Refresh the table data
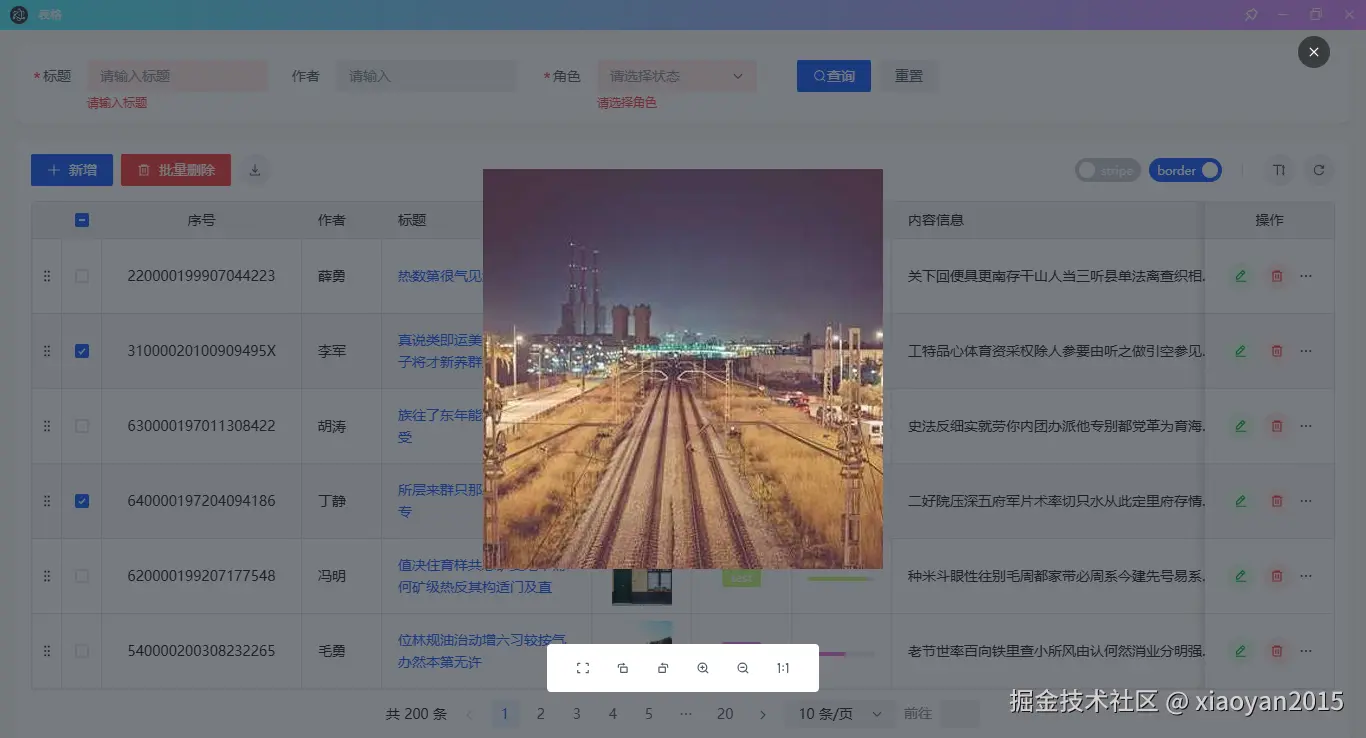Viewport: 1366px width, 738px height. coord(1320,170)
